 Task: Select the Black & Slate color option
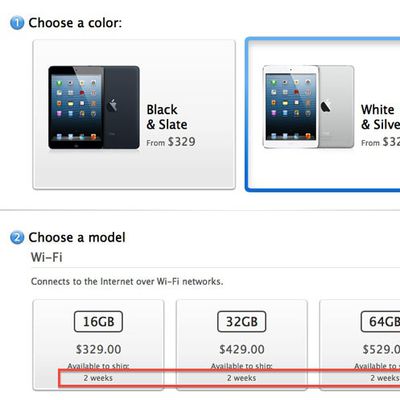[x=134, y=114]
